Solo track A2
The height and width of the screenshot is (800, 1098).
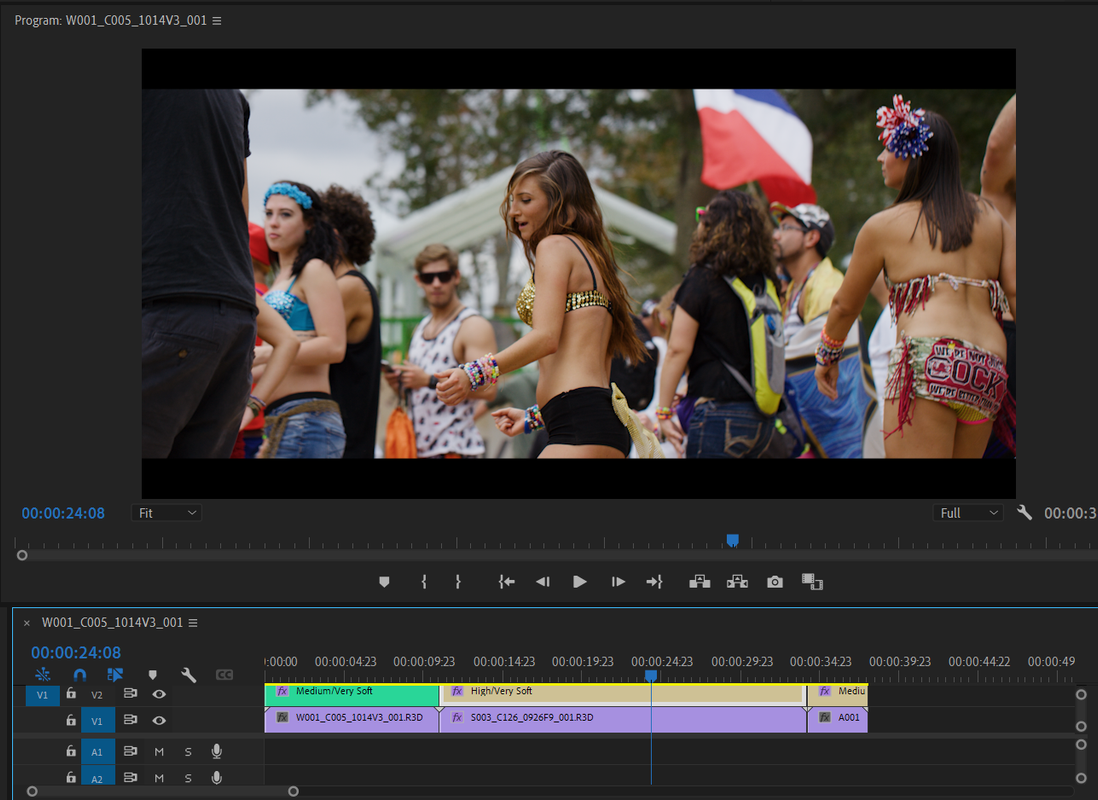pos(188,778)
